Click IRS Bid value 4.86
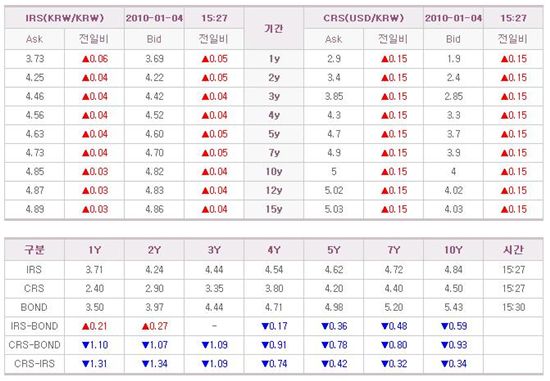Image resolution: width=550 pixels, height=381 pixels. [154, 209]
